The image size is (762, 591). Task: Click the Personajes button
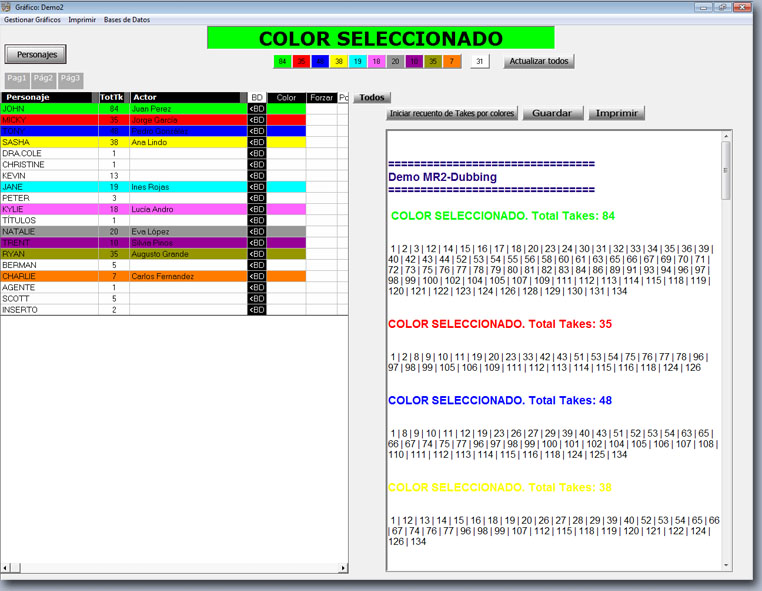click(35, 54)
